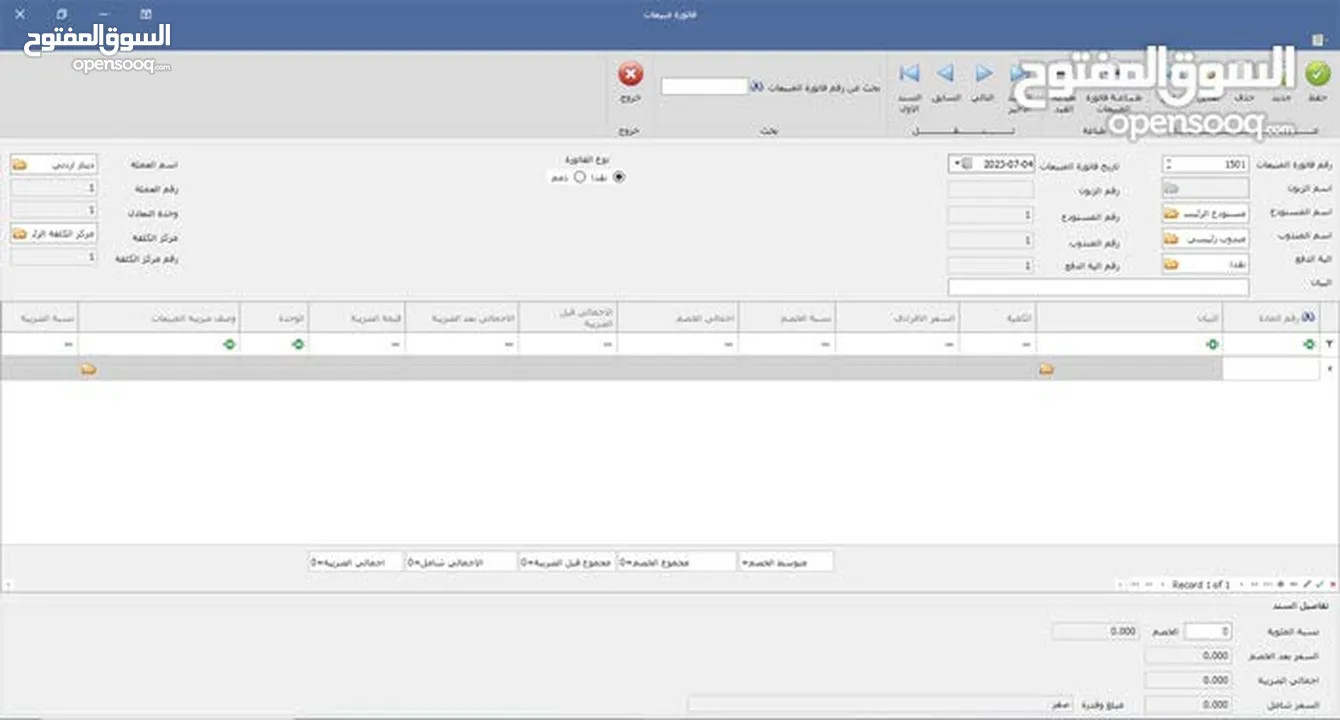Click total after tax column header
Viewport: 1340px width, 720px height.
(462, 317)
